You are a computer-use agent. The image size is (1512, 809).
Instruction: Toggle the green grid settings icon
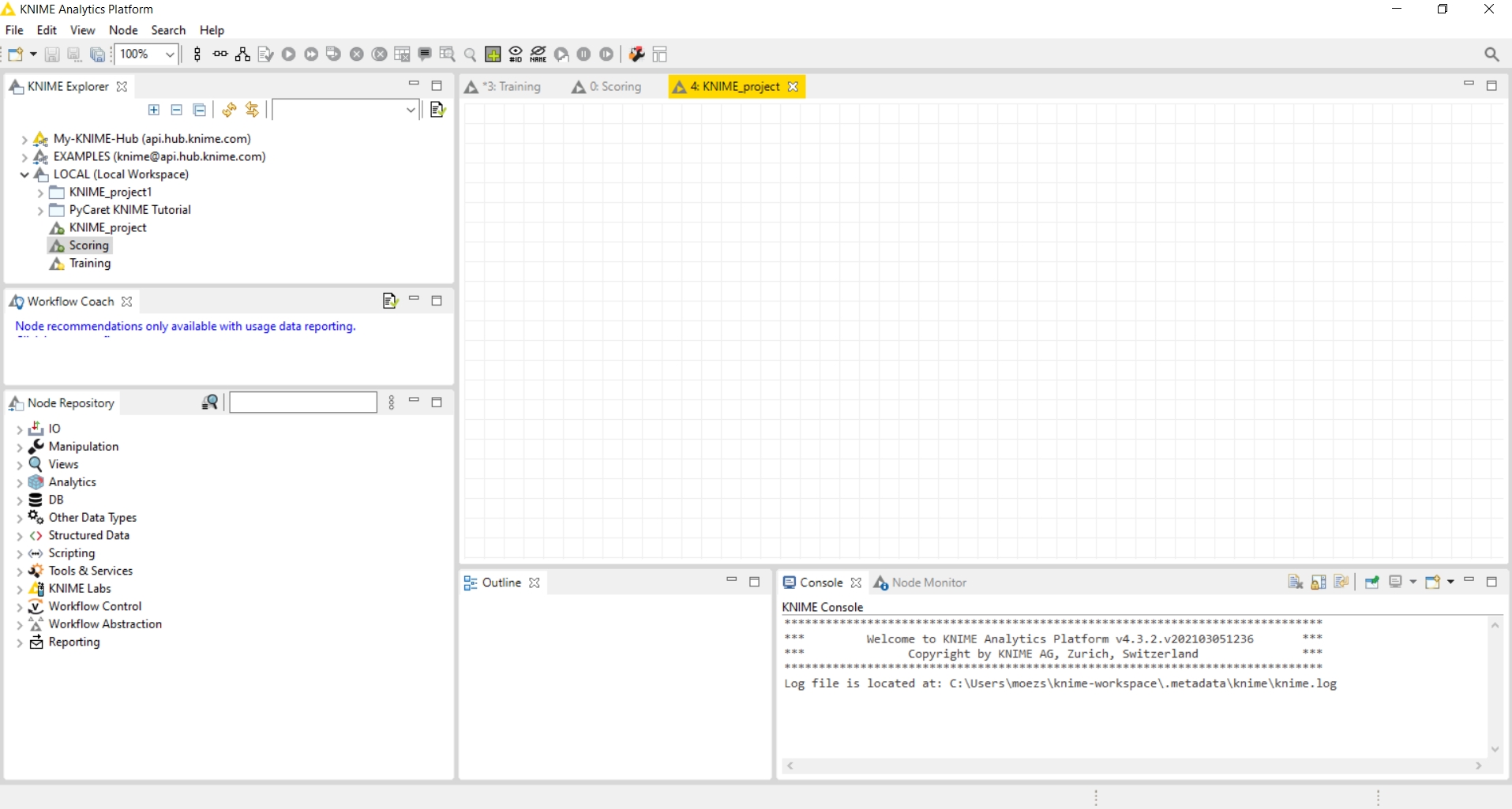click(x=493, y=54)
